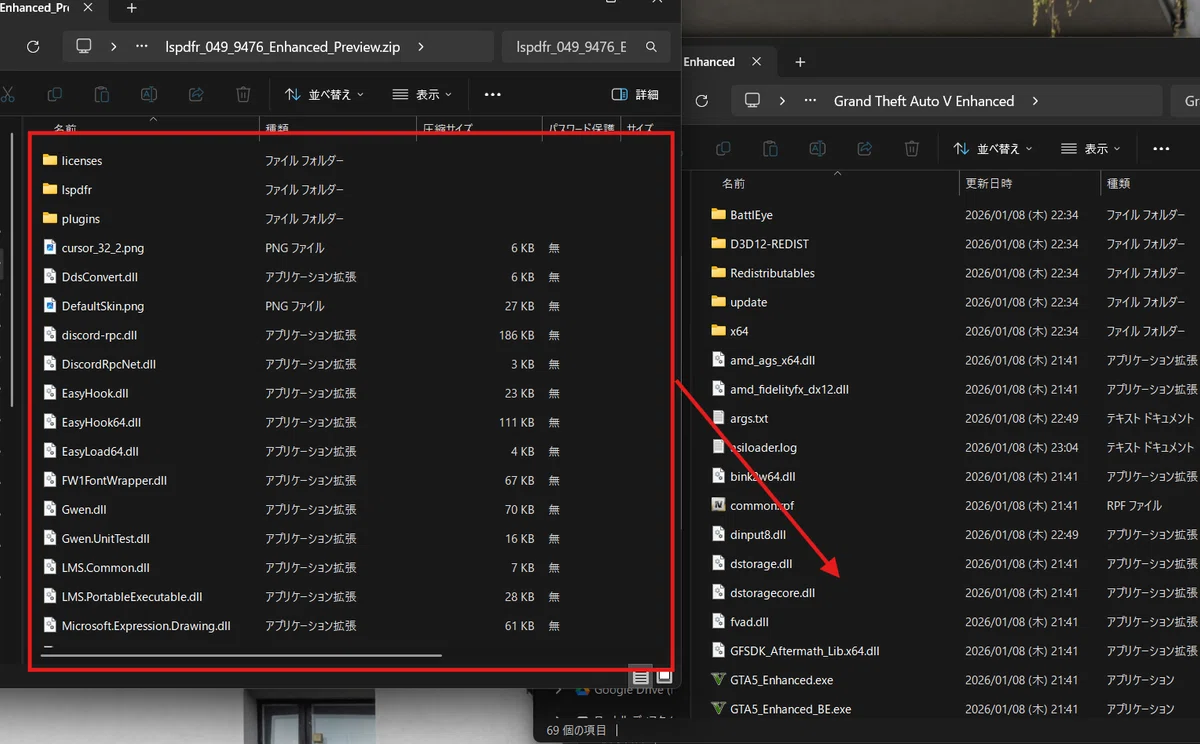Expand the 表示 view dropdown in zip window
1200x744 pixels.
[x=422, y=94]
